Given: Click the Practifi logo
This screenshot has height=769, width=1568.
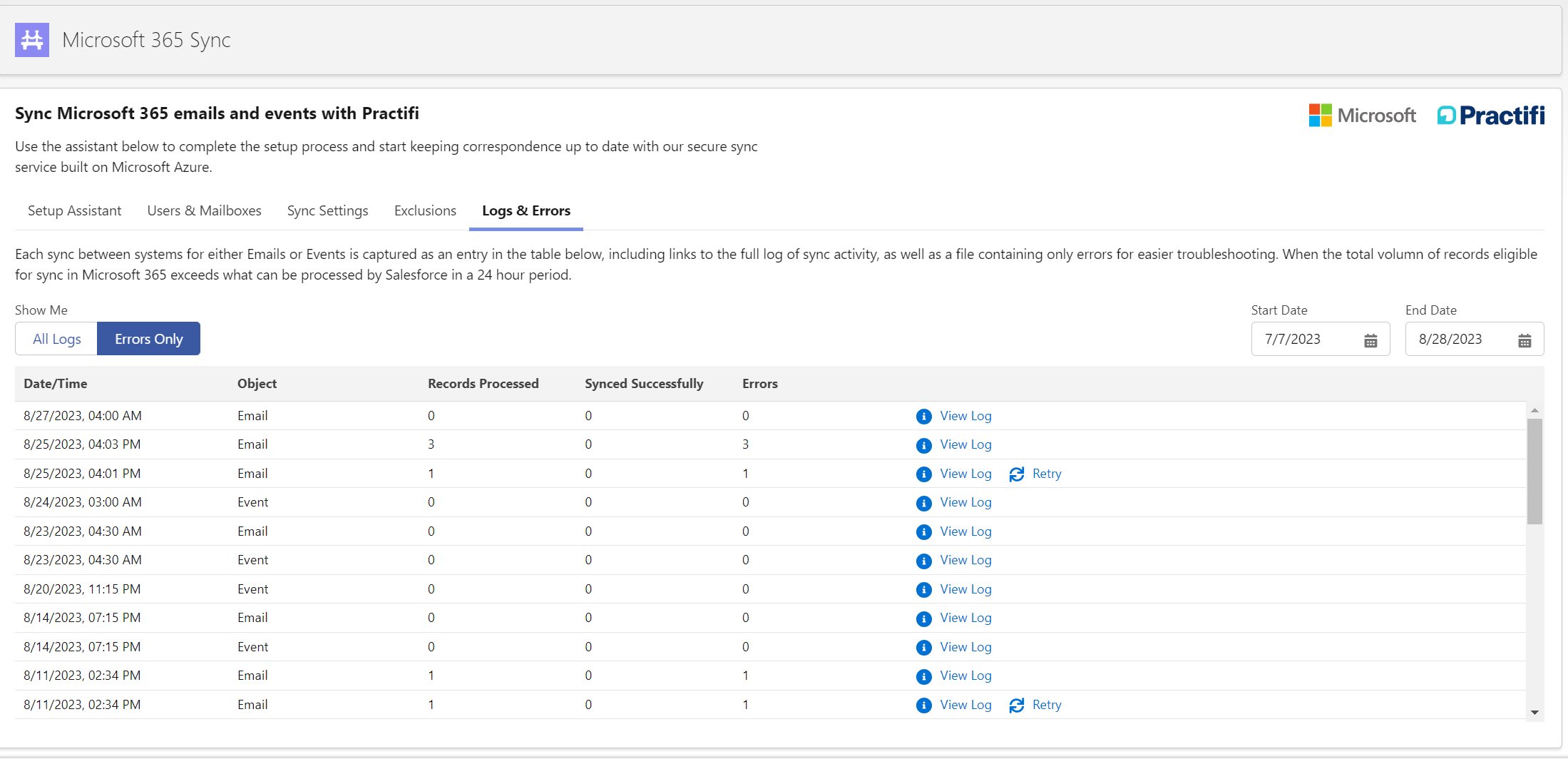Looking at the screenshot, I should [x=1490, y=115].
